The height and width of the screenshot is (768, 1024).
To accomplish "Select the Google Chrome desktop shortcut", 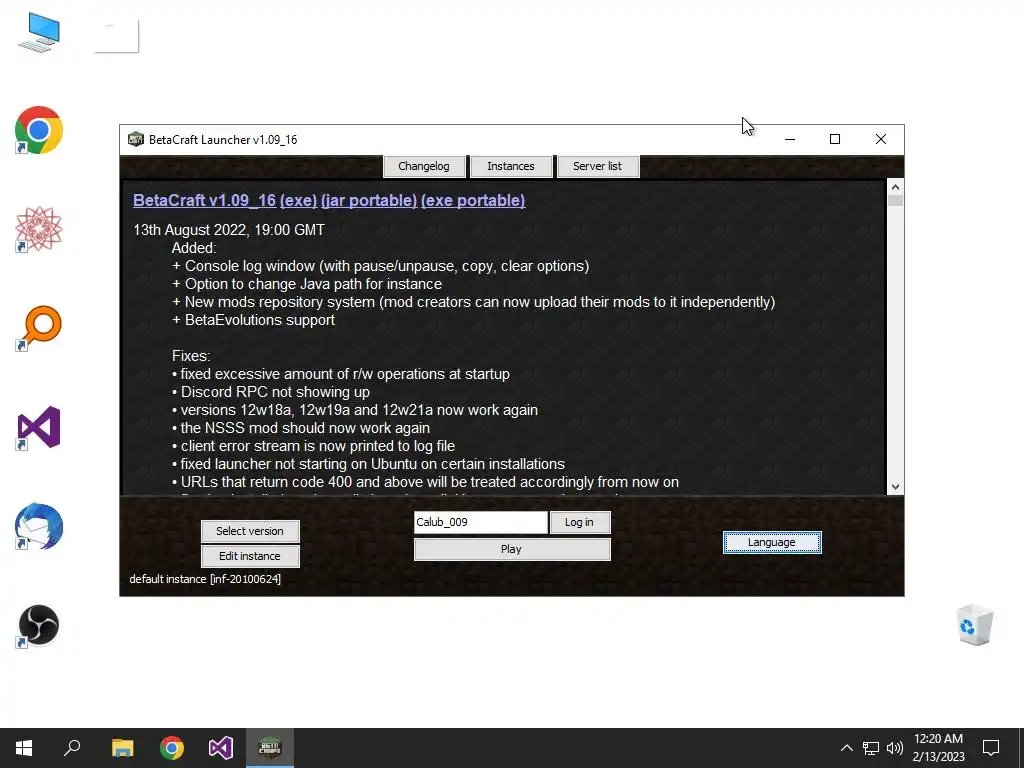I will [x=39, y=130].
